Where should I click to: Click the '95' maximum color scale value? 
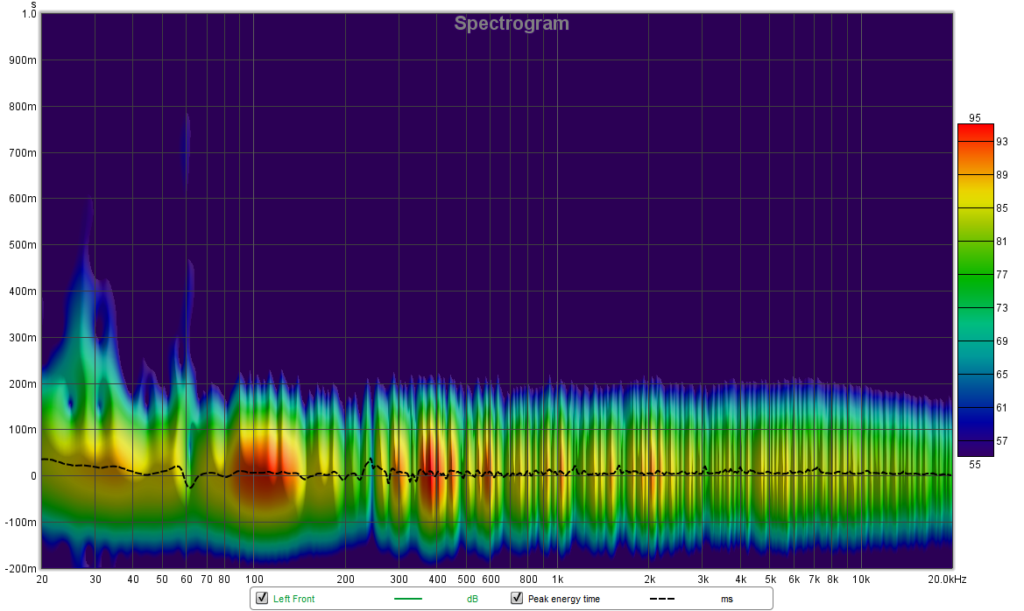(x=974, y=118)
